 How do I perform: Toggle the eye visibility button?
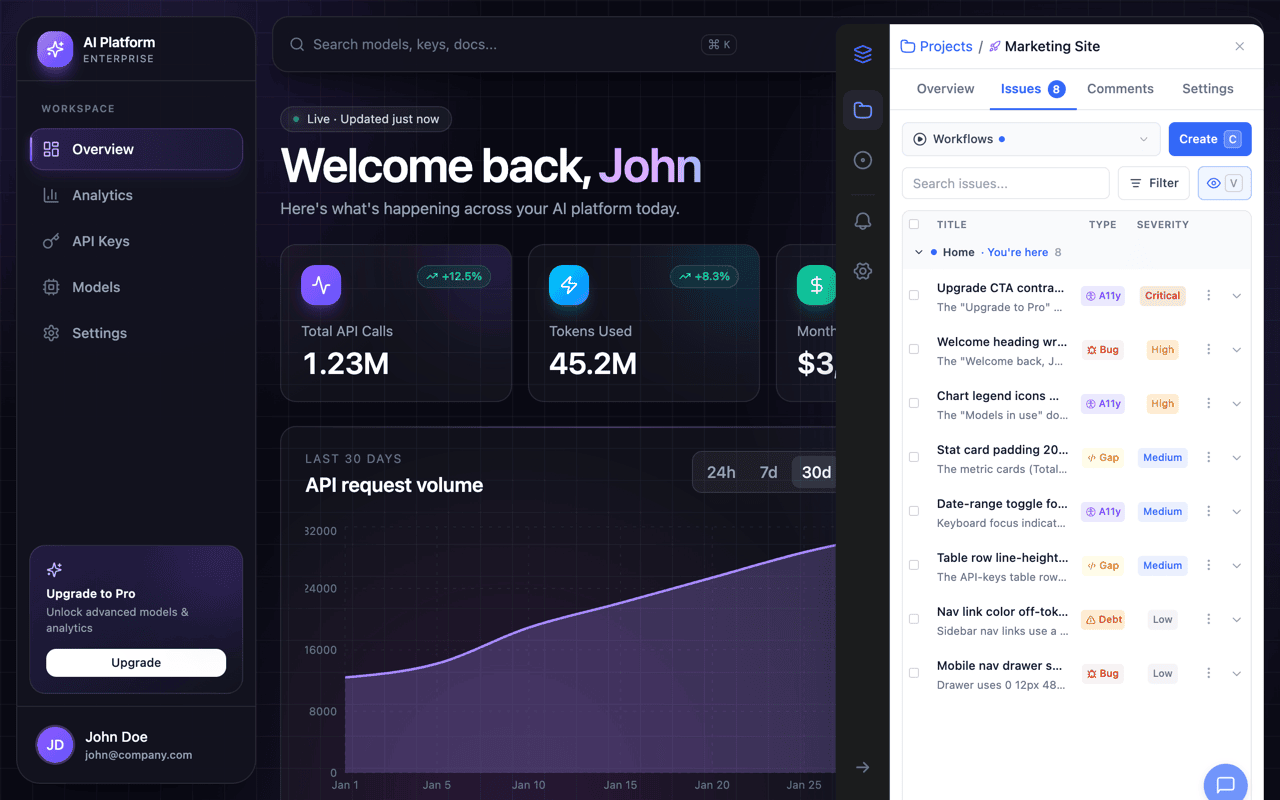tap(1224, 183)
